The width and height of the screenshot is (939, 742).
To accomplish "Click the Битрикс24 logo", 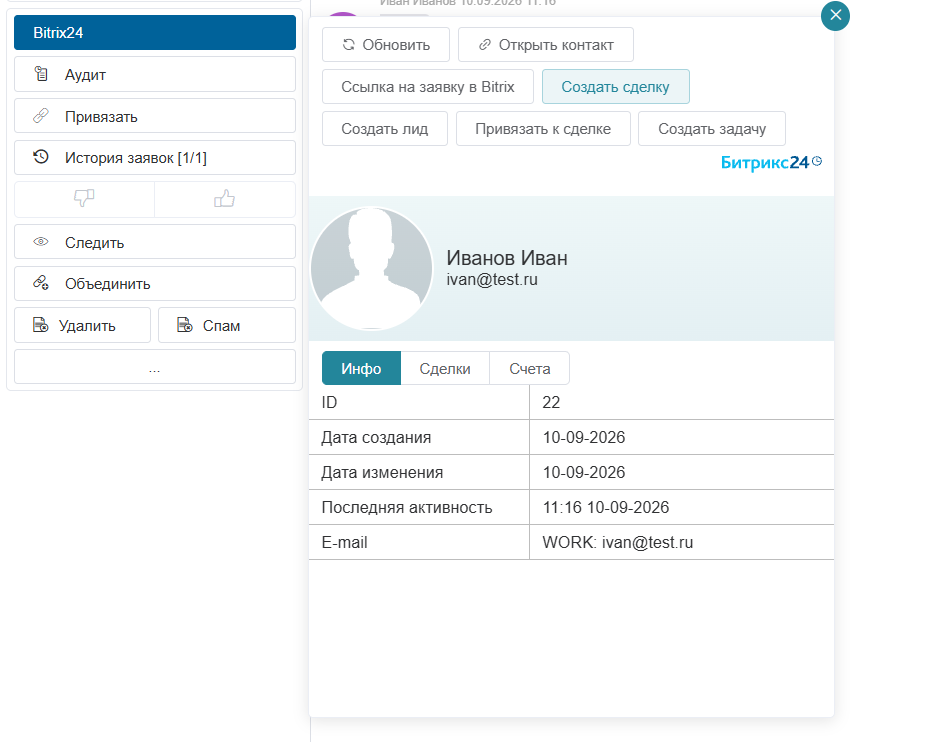I will click(x=771, y=162).
